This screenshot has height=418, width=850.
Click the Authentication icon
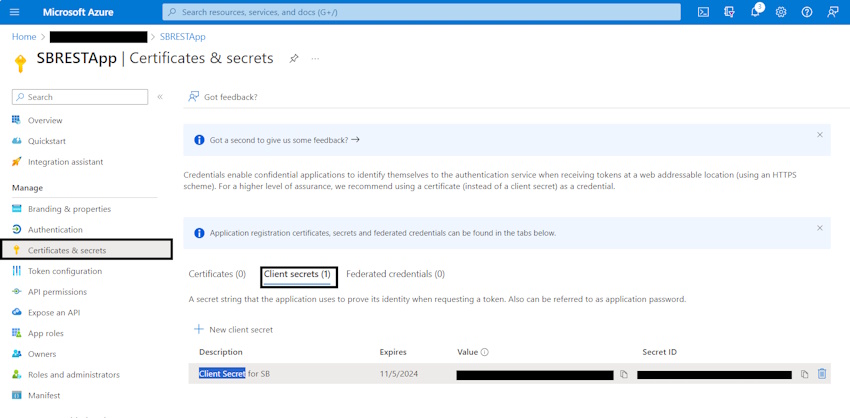(16, 229)
